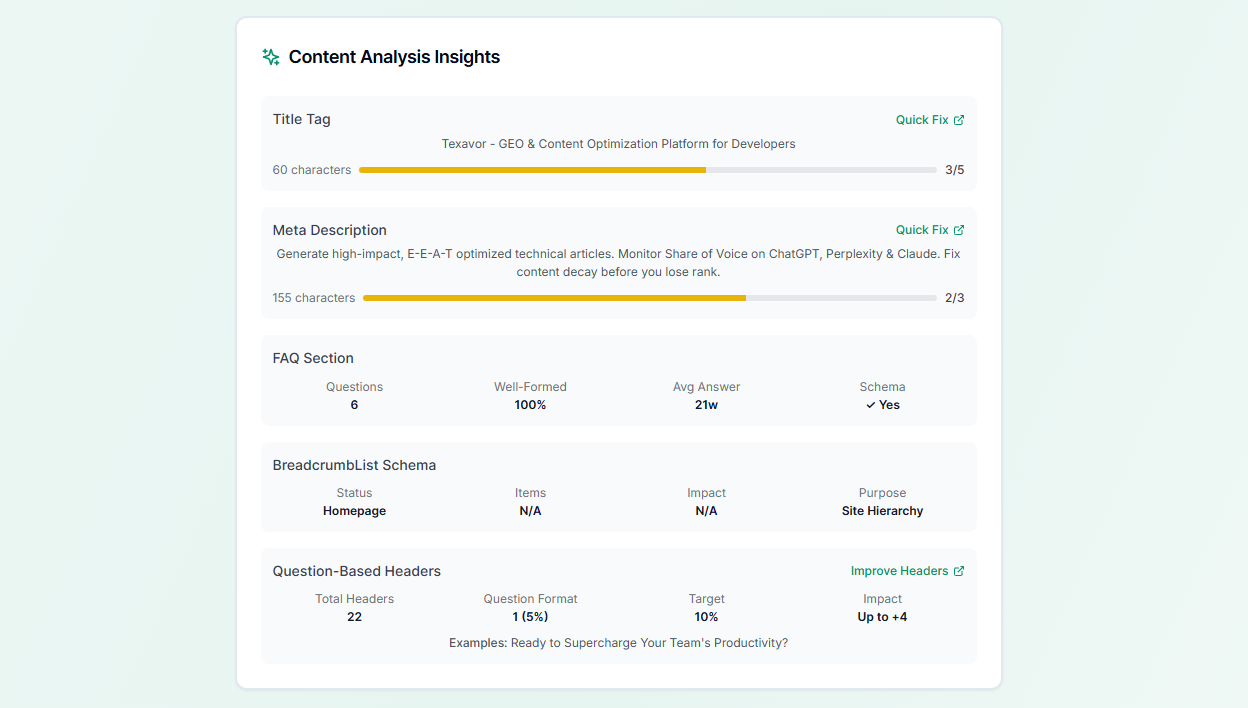Screen dimensions: 1248x708
Task: Click the 3/5 score for Title Tag
Action: pos(954,170)
